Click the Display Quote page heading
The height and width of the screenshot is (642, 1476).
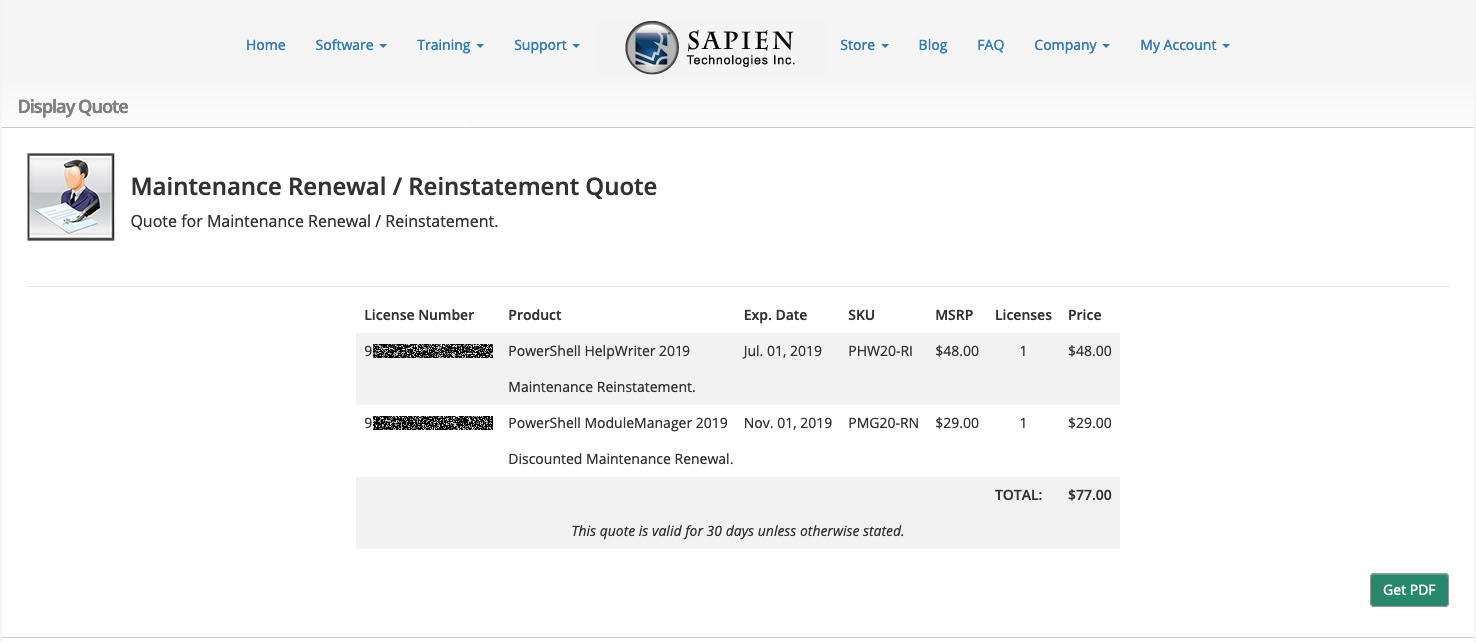73,107
